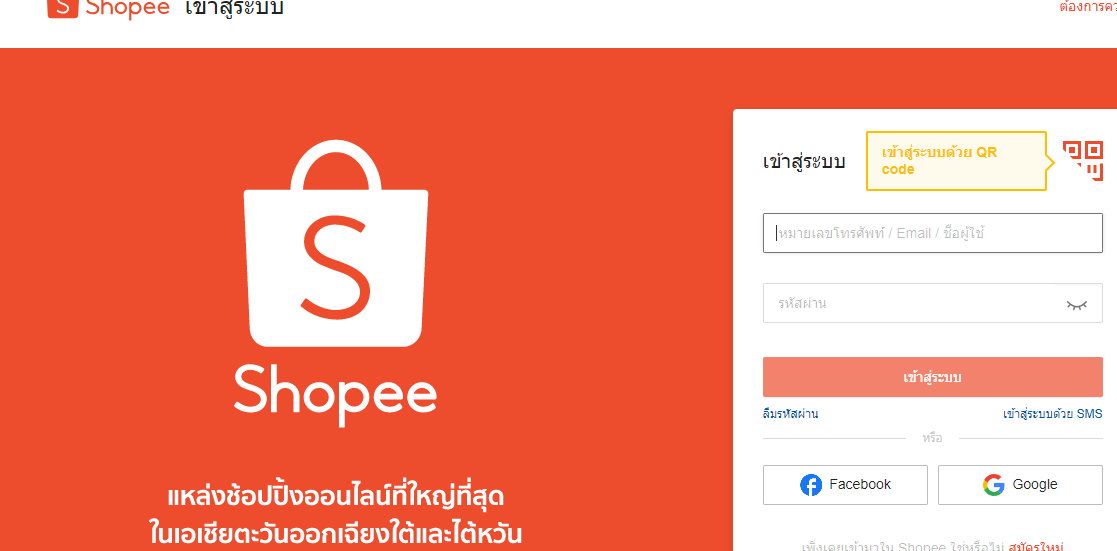Click the หรือ divider text
1117x551 pixels.
[932, 438]
